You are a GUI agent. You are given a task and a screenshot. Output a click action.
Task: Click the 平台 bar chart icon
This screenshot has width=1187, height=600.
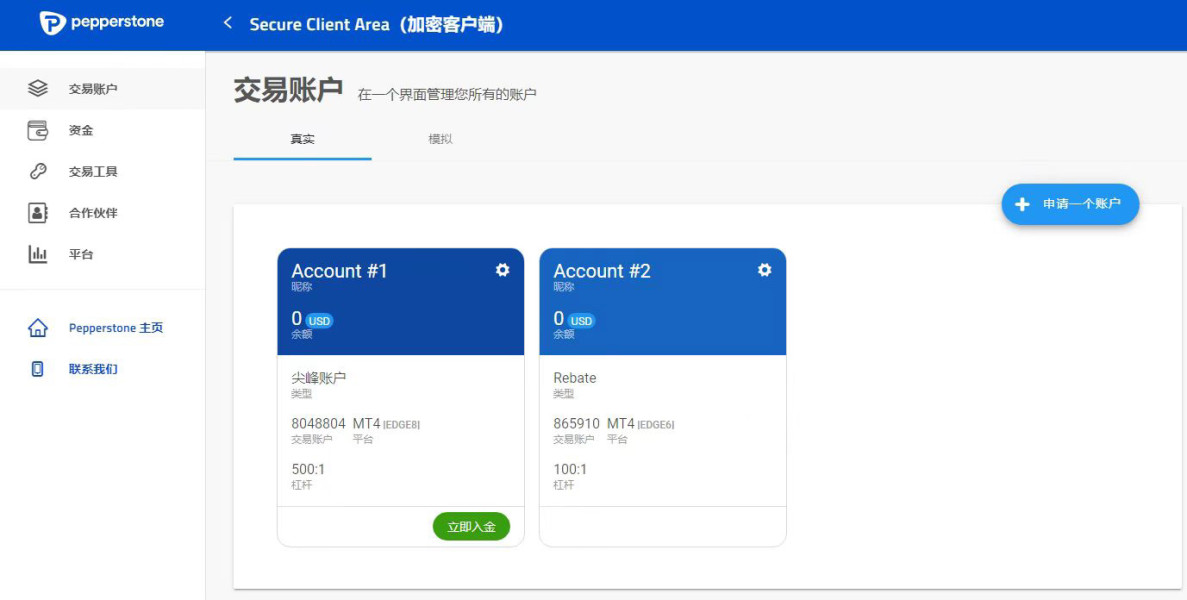click(37, 254)
